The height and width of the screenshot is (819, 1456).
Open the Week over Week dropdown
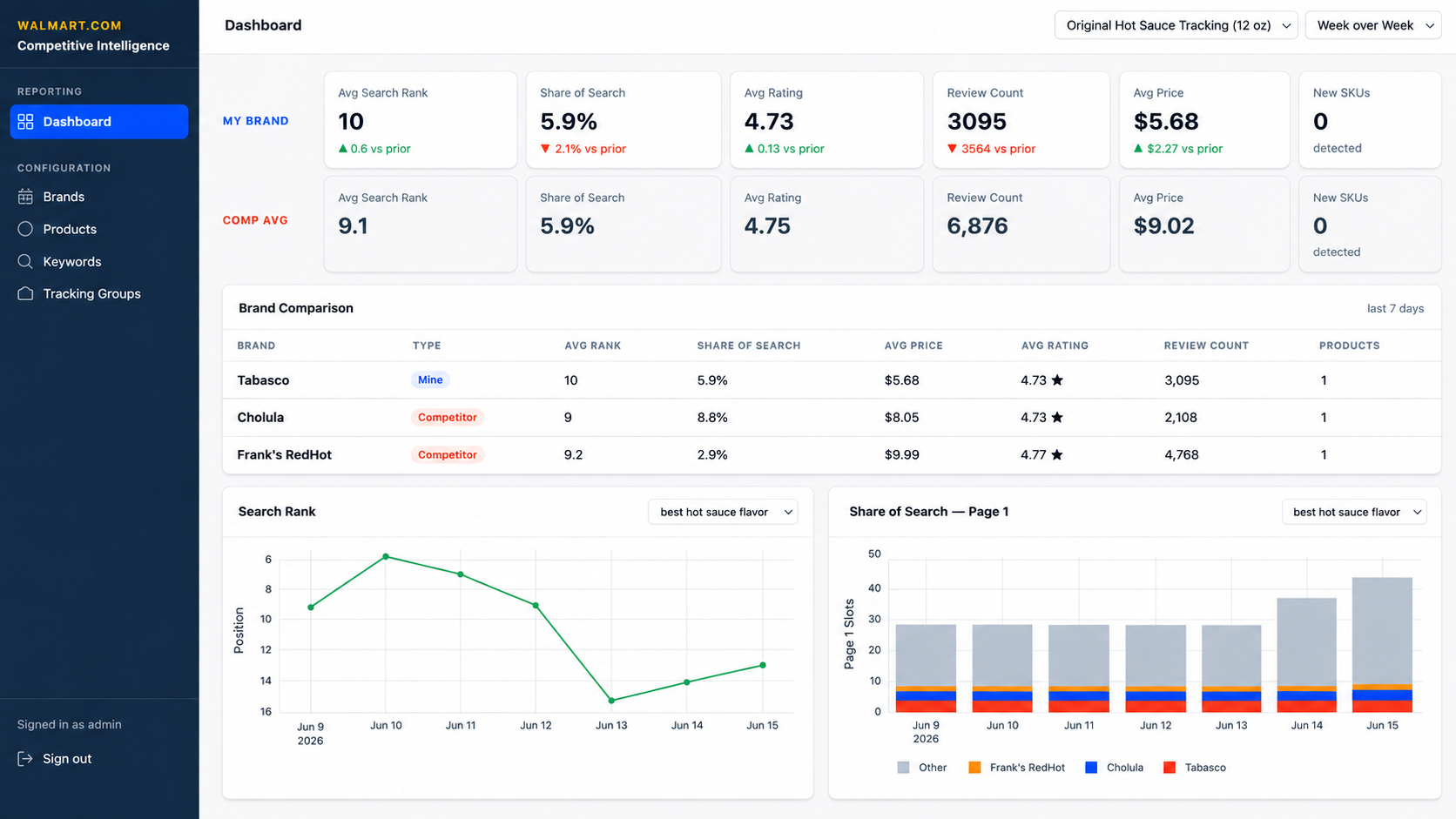click(x=1373, y=25)
